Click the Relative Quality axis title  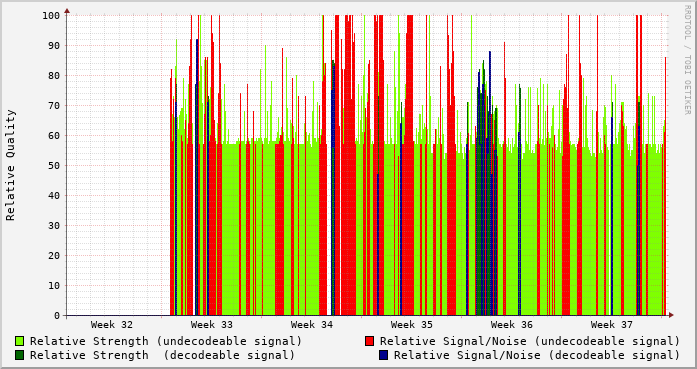pos(11,165)
